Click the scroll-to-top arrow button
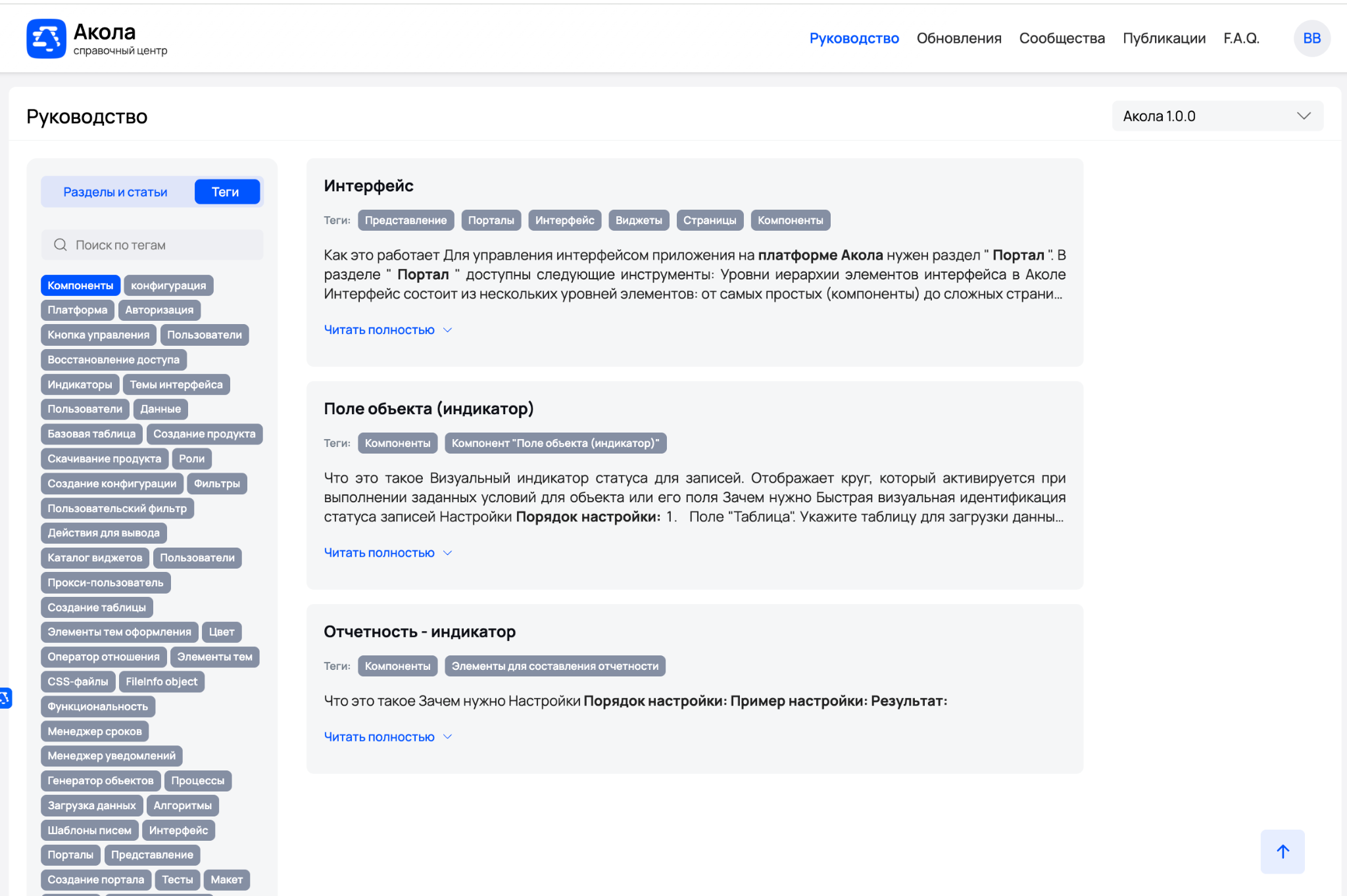The image size is (1347, 896). point(1282,851)
